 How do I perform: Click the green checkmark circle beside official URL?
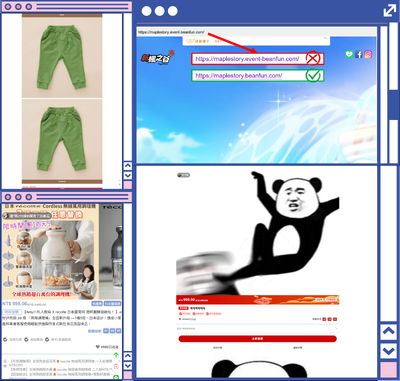[313, 75]
